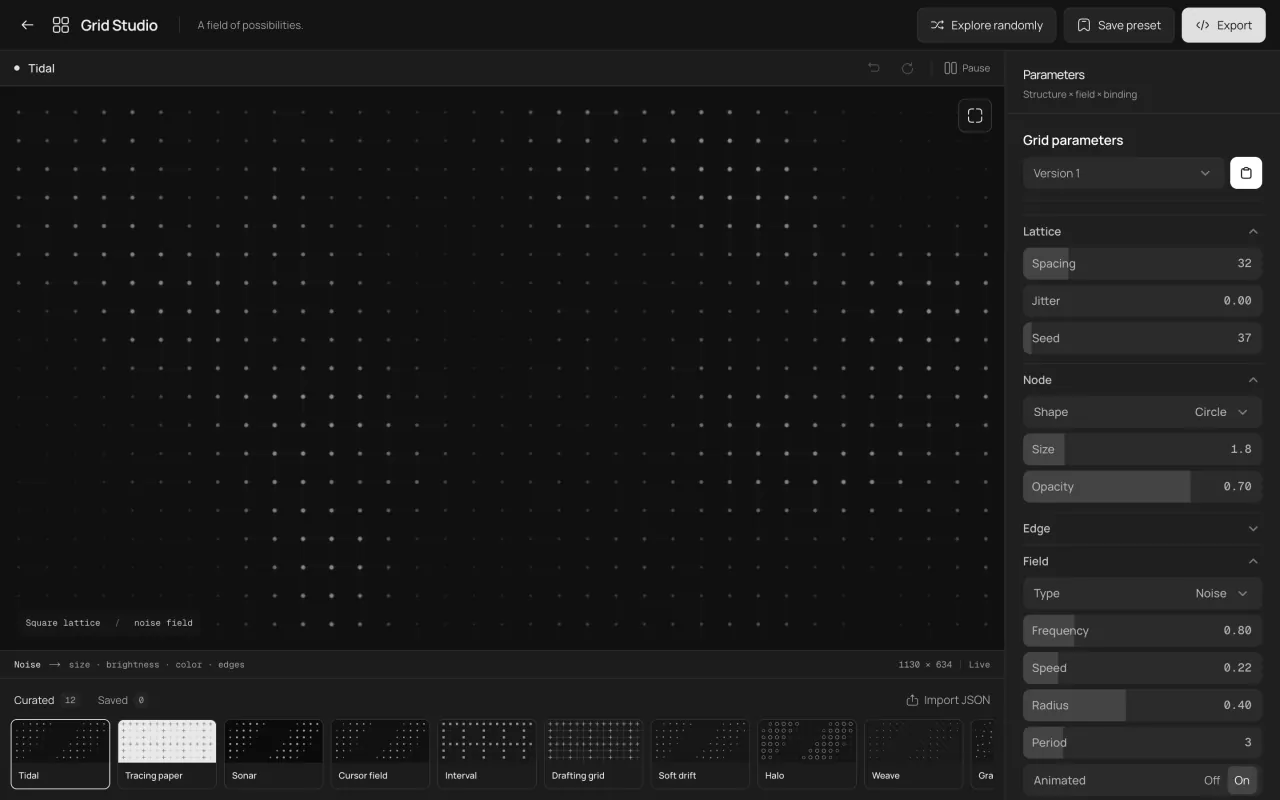The width and height of the screenshot is (1280, 800).
Task: Open the Type dropdown set to Noise
Action: [x=1142, y=593]
